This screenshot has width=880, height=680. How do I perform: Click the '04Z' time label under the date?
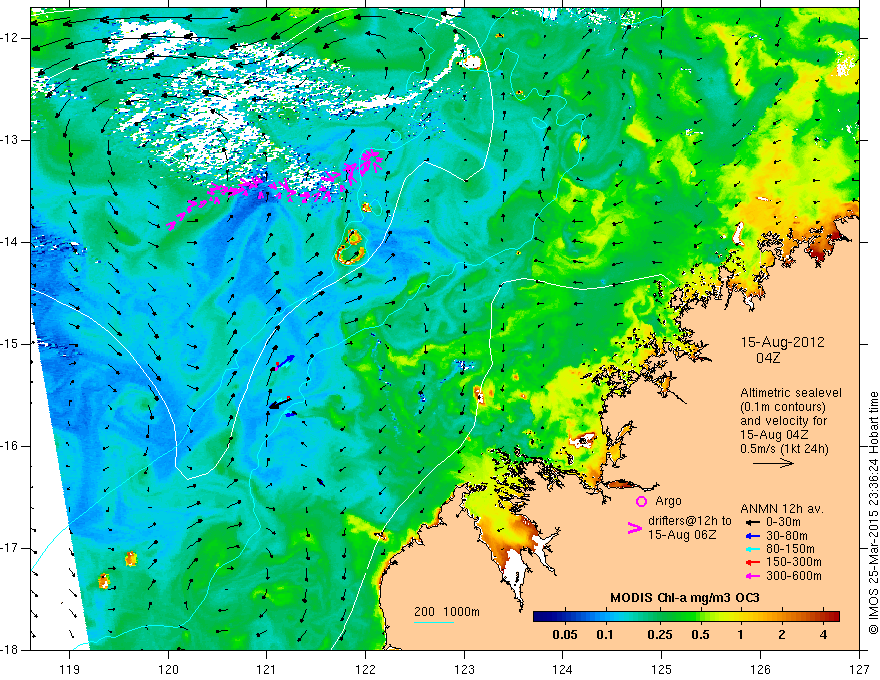click(768, 358)
